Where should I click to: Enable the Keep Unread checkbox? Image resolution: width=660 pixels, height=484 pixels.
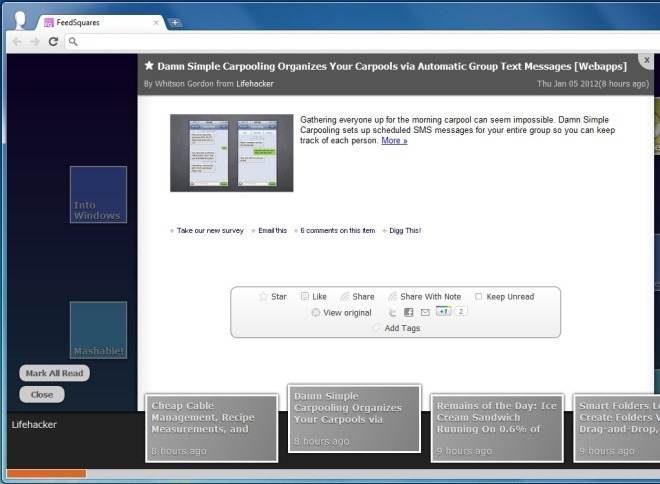pyautogui.click(x=479, y=297)
